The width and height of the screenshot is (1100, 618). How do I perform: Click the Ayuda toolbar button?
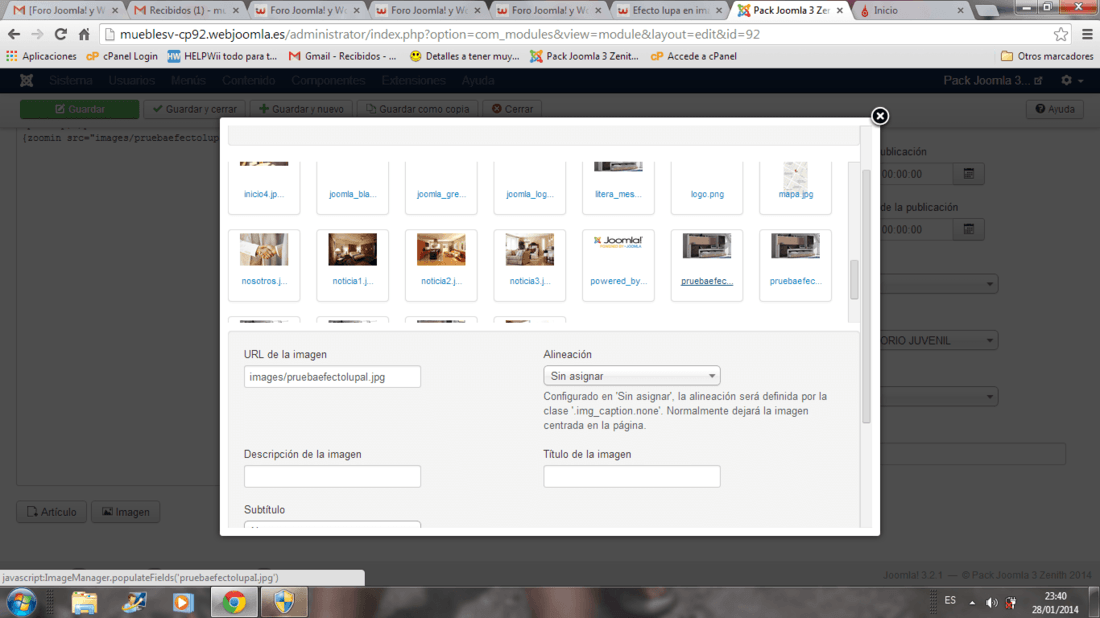click(x=1055, y=109)
